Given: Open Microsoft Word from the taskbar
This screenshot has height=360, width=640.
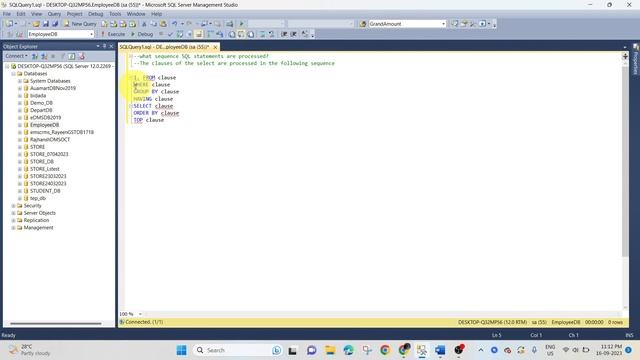Looking at the screenshot, I should click(x=440, y=350).
